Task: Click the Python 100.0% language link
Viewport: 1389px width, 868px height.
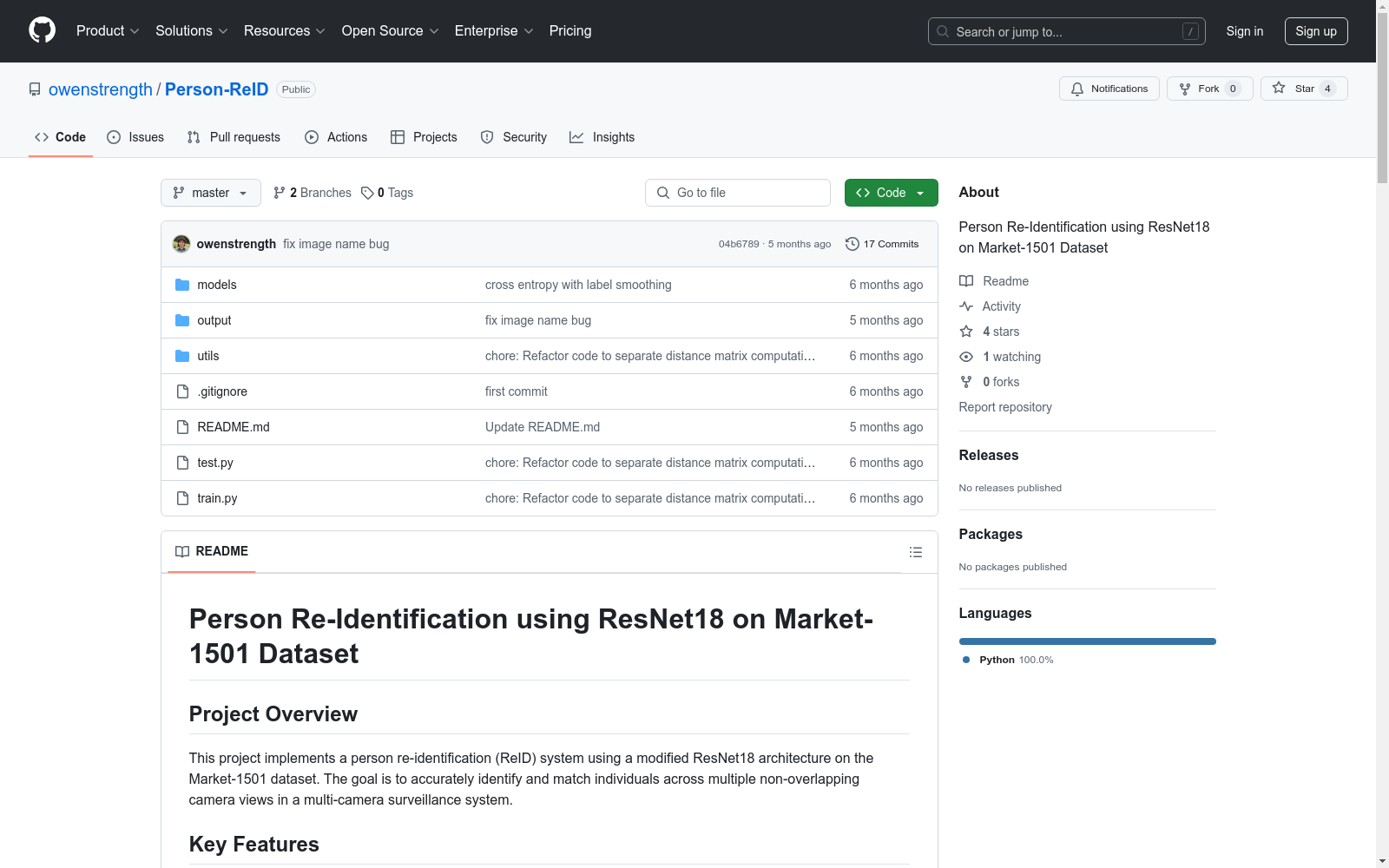Action: tap(1008, 660)
